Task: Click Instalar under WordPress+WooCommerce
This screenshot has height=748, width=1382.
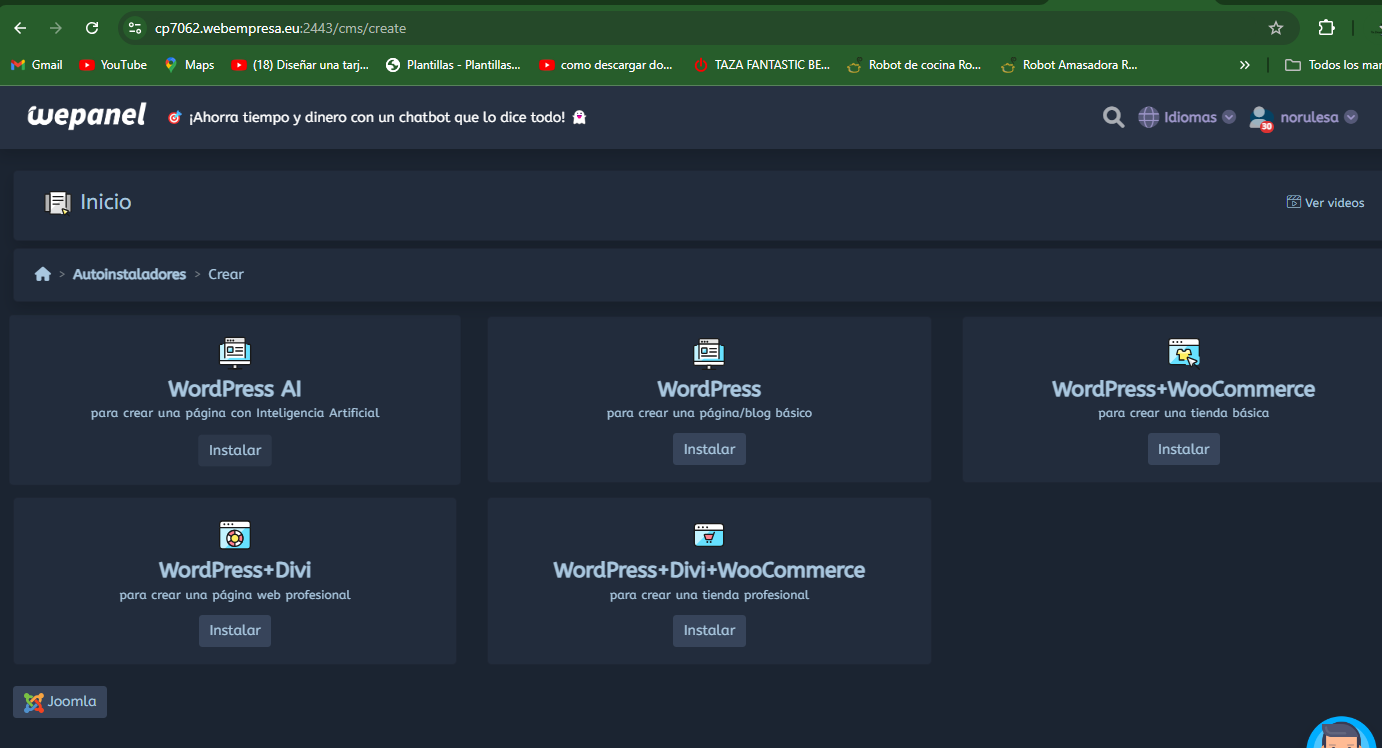Action: point(1184,449)
